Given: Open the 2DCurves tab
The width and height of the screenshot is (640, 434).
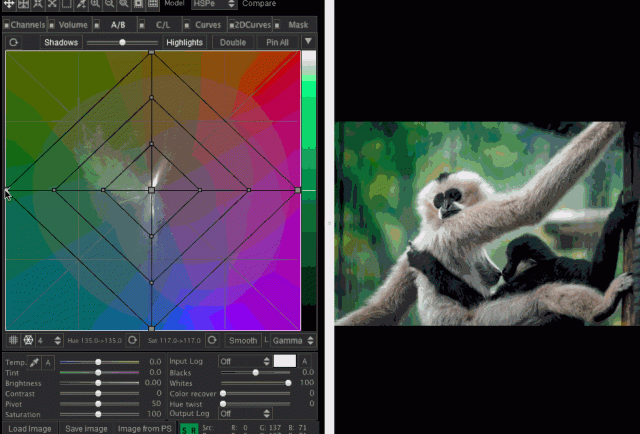Looking at the screenshot, I should (253, 25).
